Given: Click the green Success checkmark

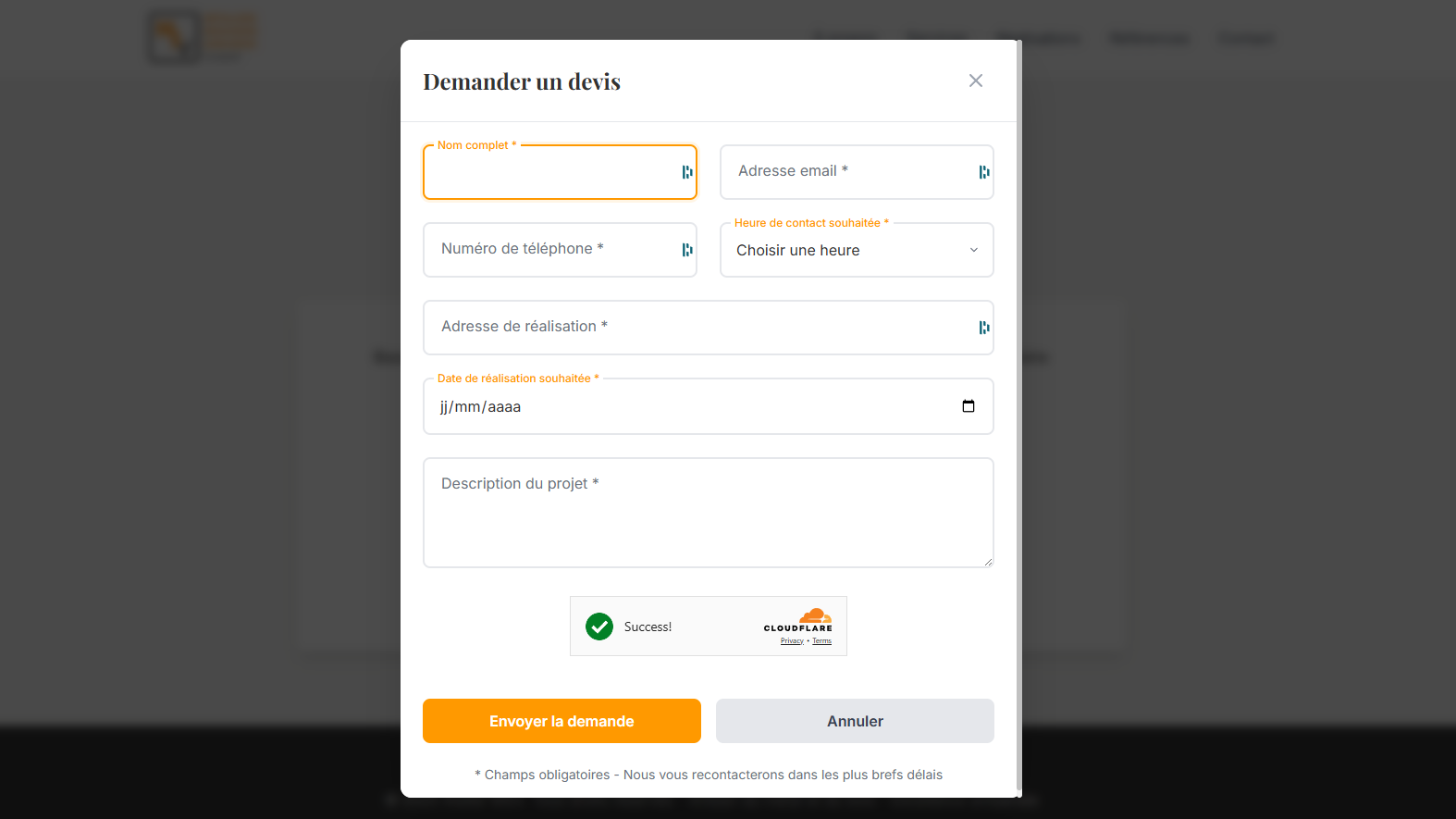Looking at the screenshot, I should pos(599,627).
